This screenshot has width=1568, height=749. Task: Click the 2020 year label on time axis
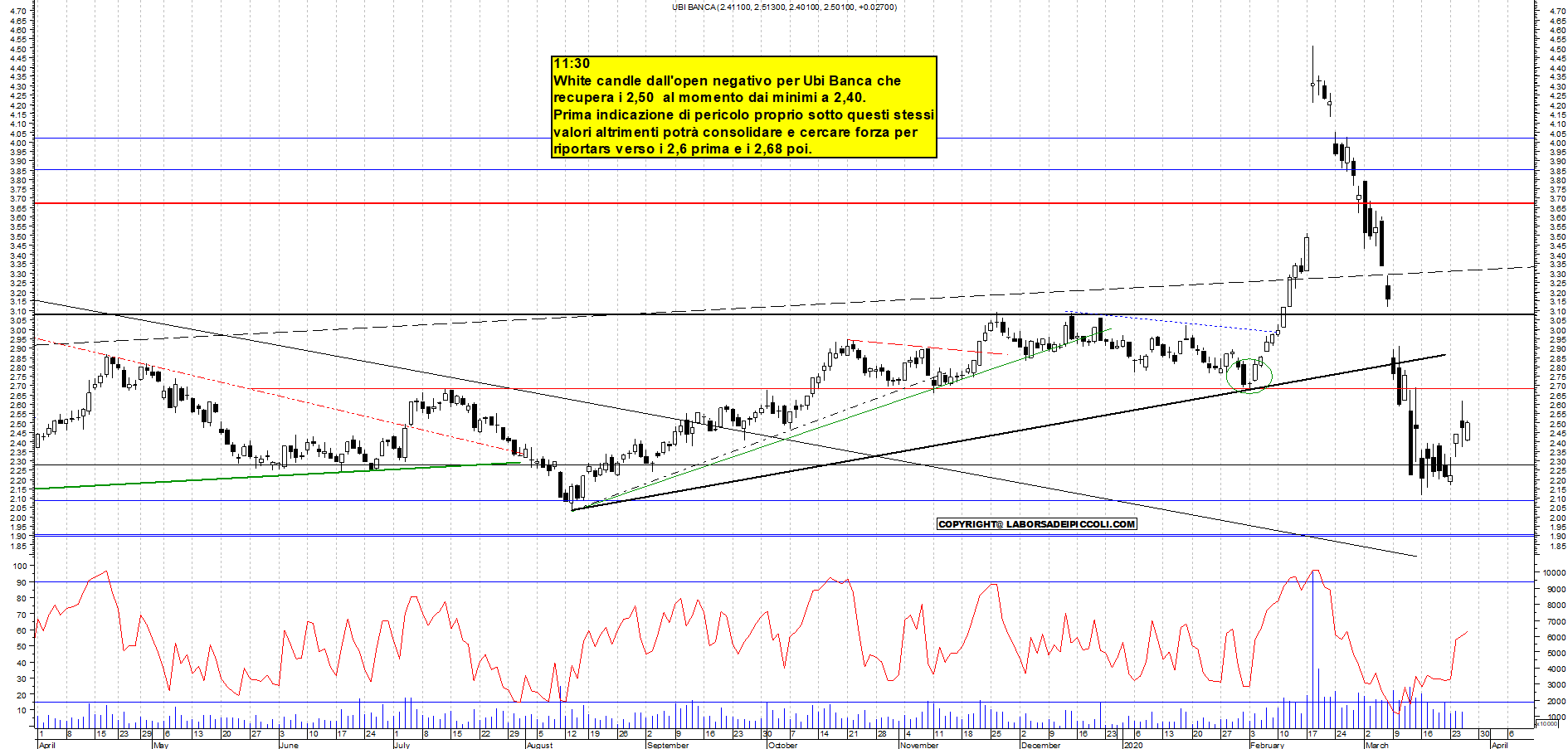click(1132, 745)
